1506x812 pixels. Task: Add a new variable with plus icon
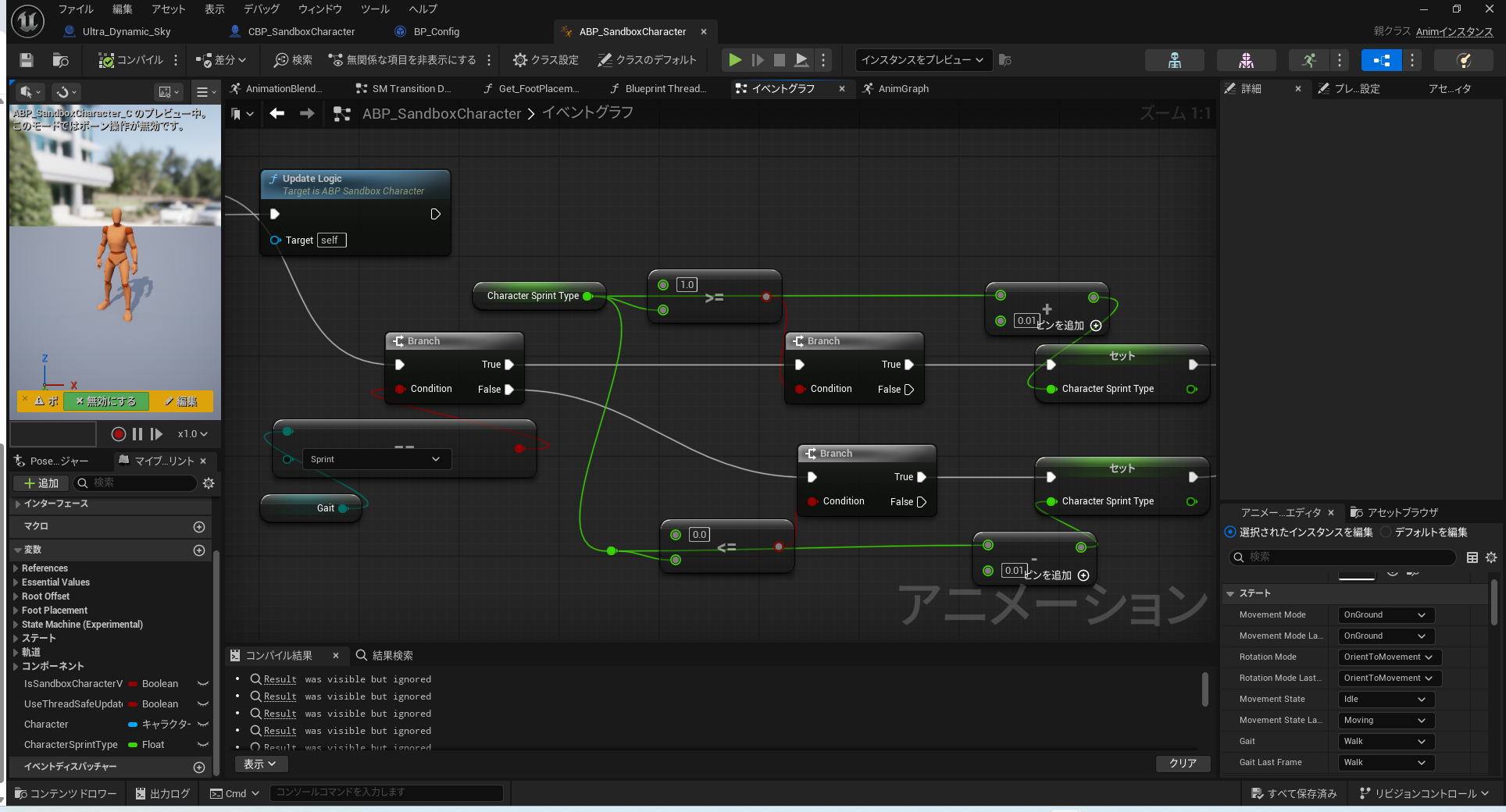point(199,550)
